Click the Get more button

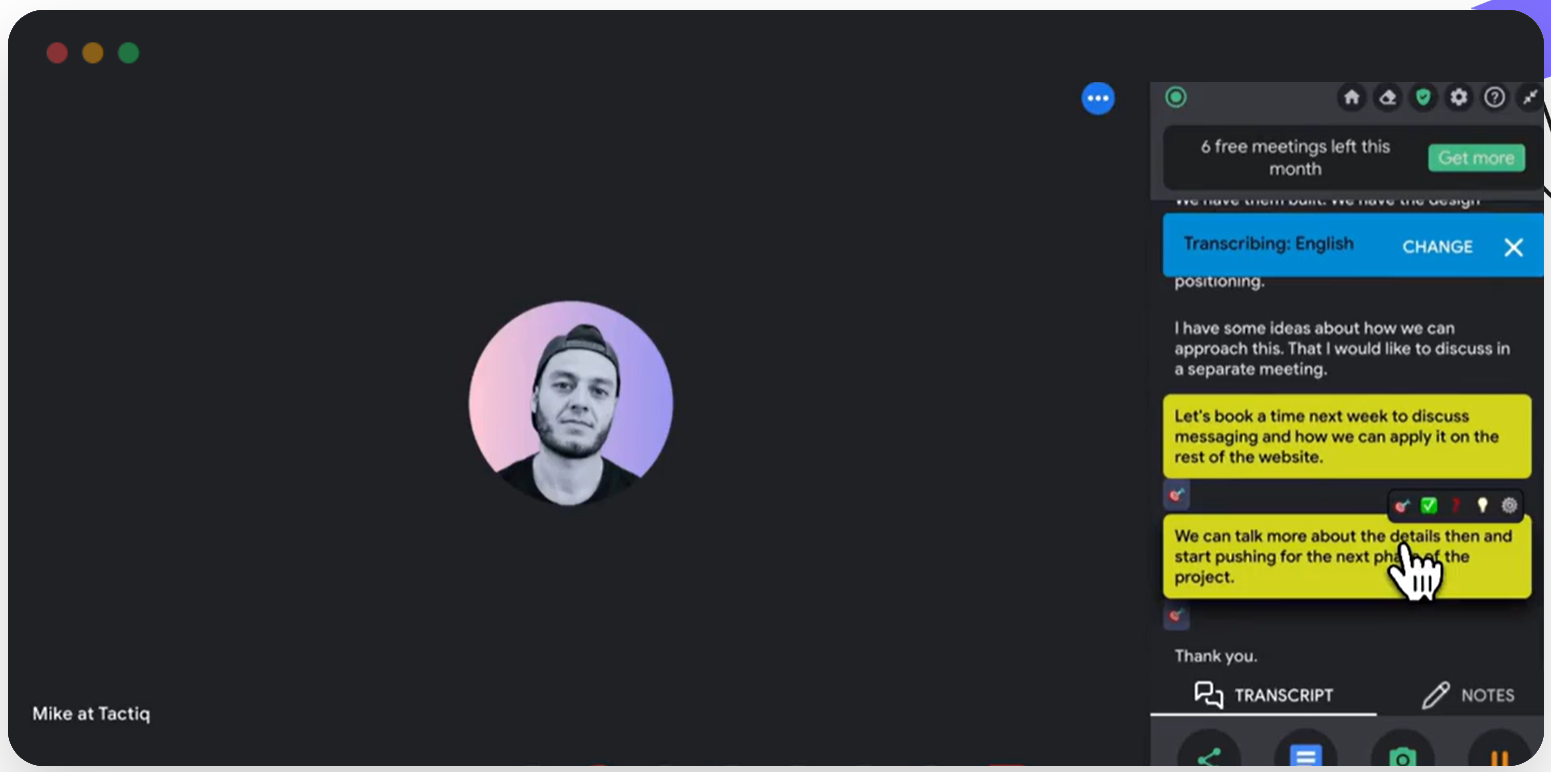1476,158
